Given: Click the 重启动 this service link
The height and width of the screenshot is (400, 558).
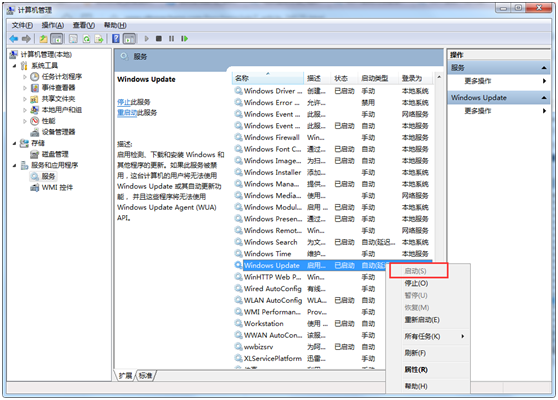Looking at the screenshot, I should click(127, 113).
